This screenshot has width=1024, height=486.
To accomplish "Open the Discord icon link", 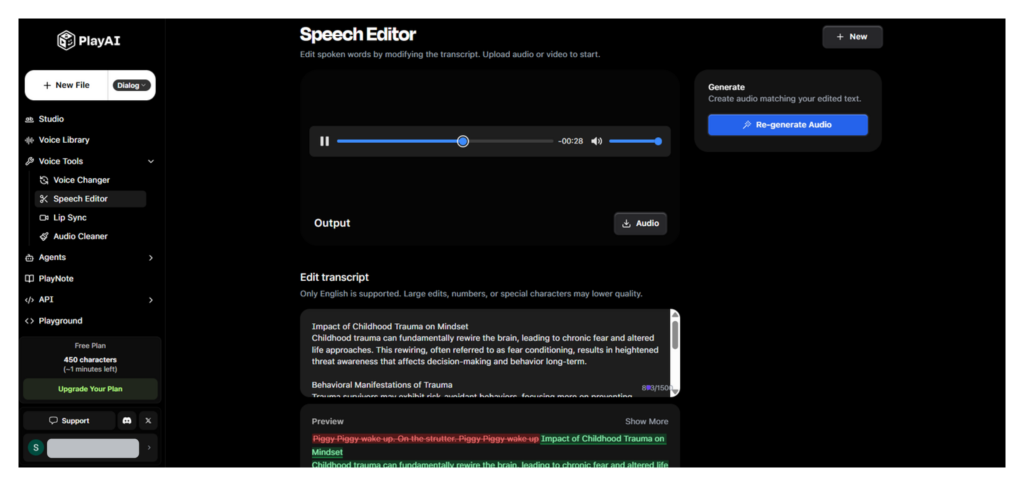I will (x=127, y=421).
